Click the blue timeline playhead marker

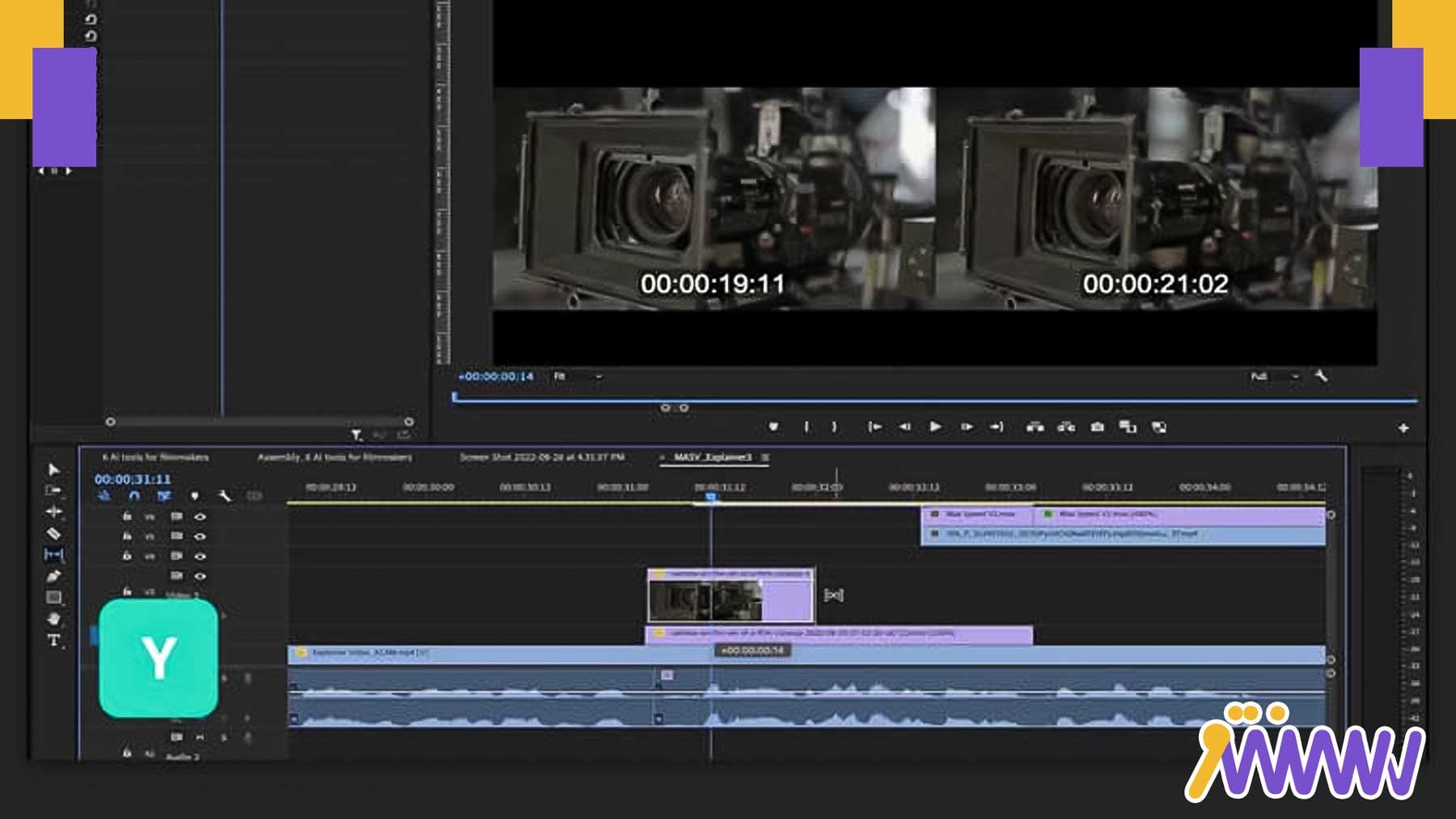711,496
